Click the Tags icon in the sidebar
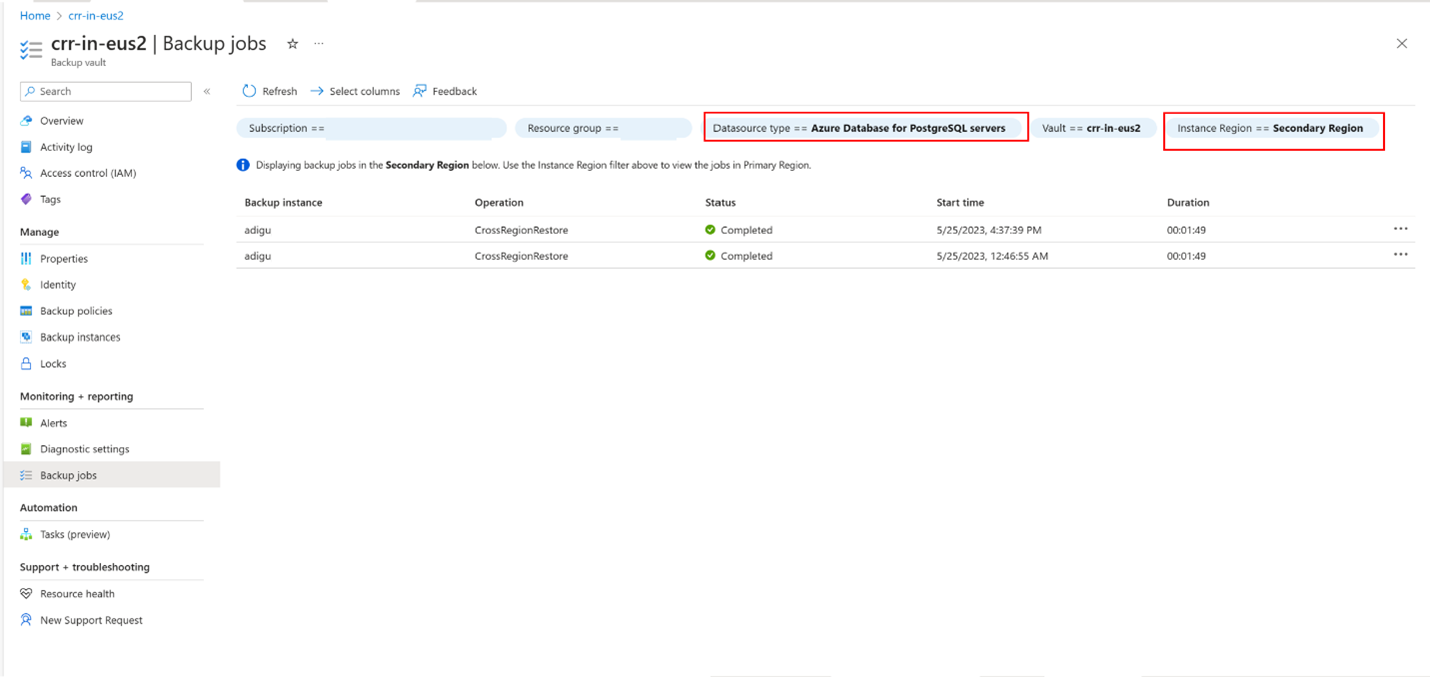The height and width of the screenshot is (677, 1430). point(25,199)
